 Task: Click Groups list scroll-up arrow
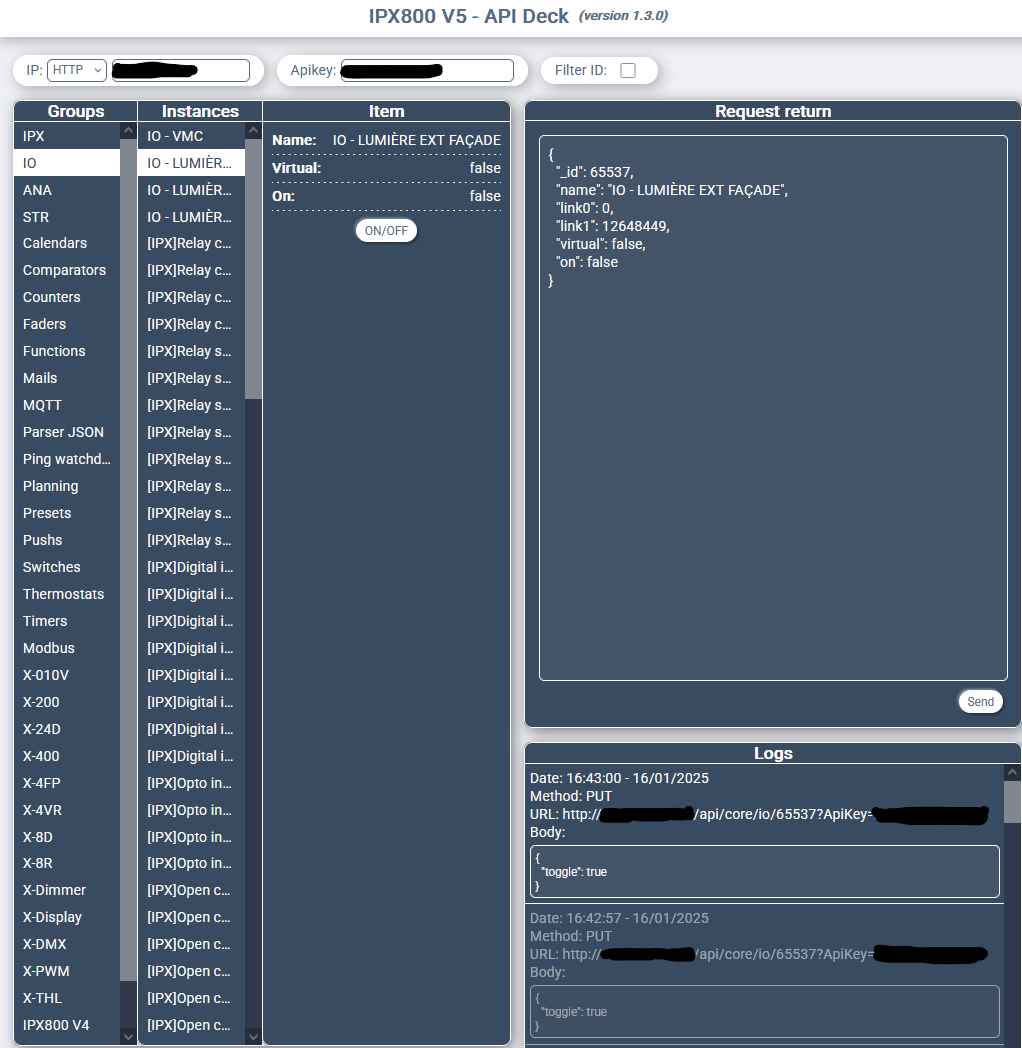(128, 131)
